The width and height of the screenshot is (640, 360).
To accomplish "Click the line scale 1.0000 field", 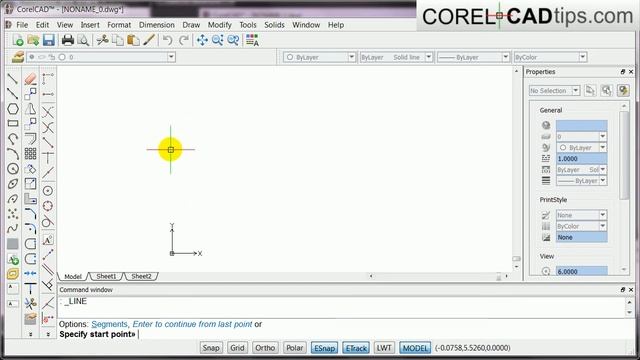I will pyautogui.click(x=582, y=158).
